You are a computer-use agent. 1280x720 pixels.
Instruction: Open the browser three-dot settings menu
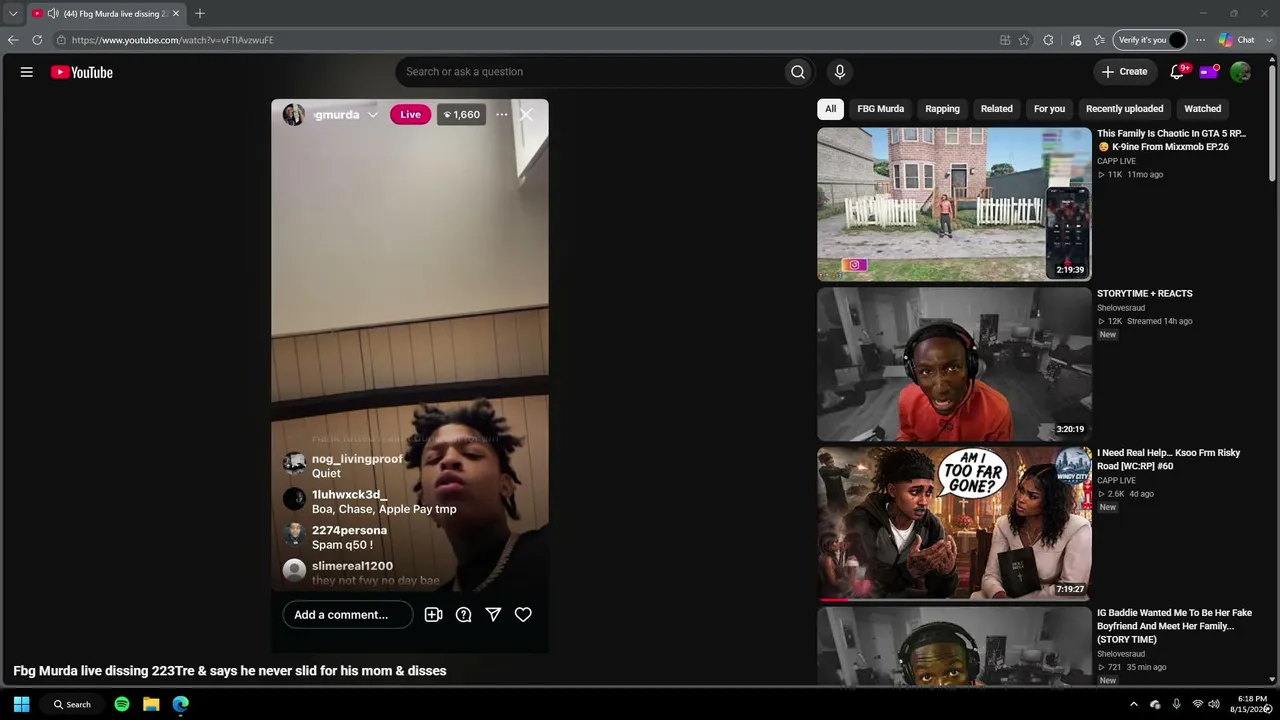1201,40
